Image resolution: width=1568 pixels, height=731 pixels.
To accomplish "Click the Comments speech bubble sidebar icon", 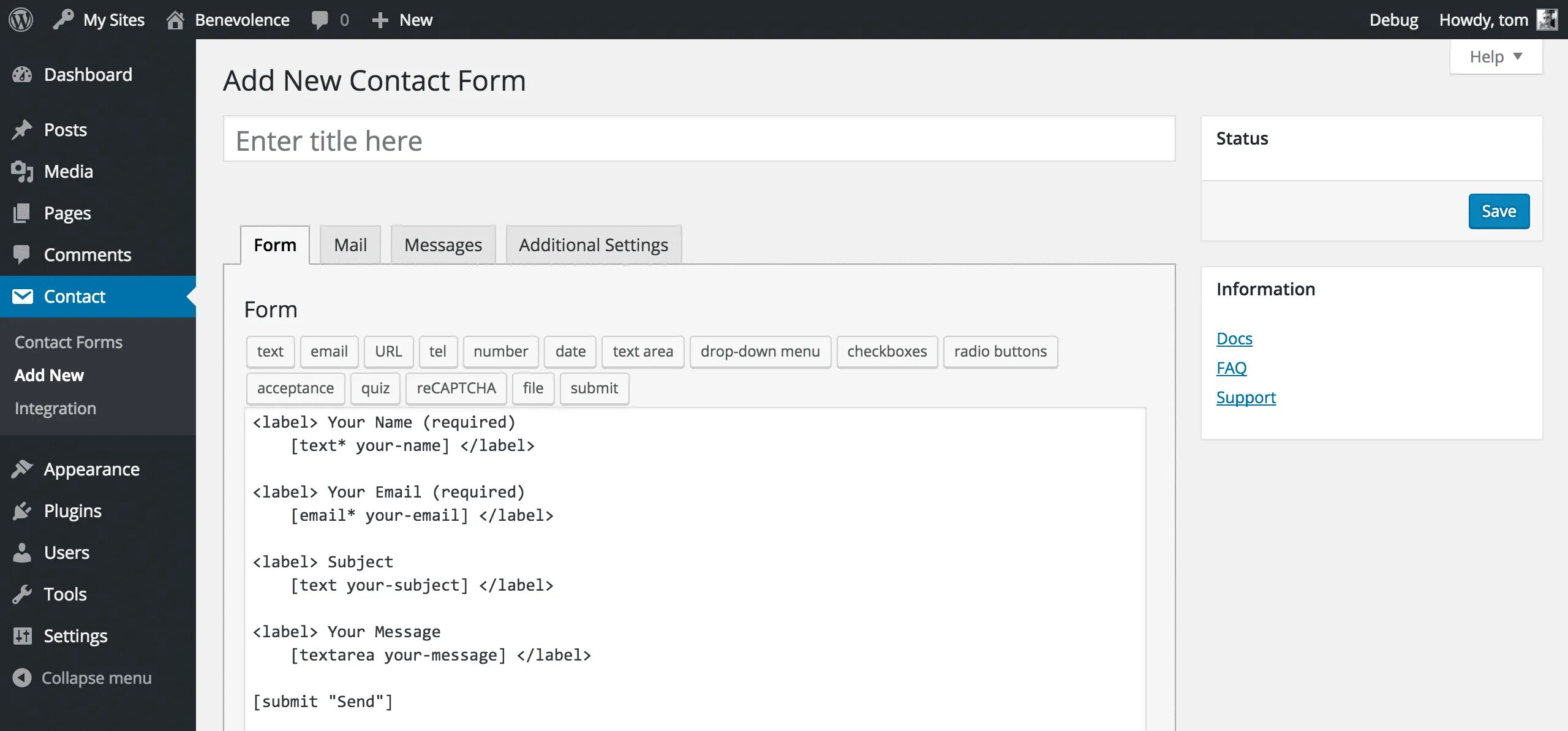I will point(21,255).
